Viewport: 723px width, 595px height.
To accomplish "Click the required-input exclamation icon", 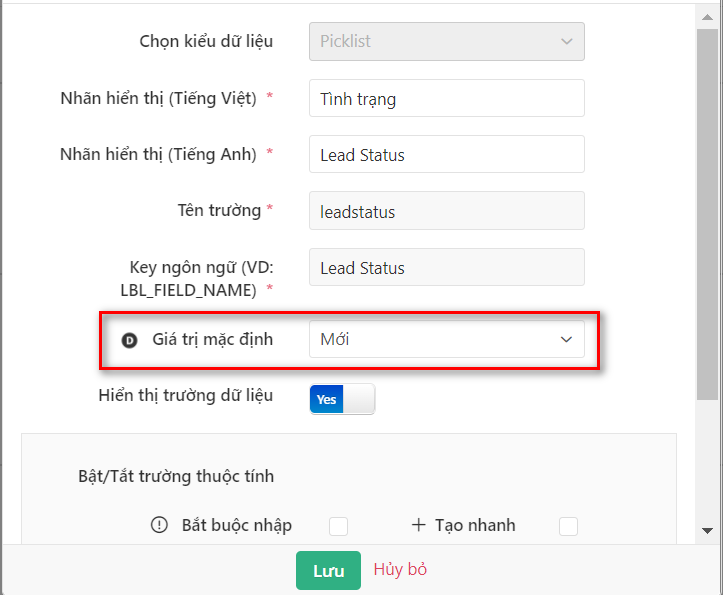I will 159,525.
